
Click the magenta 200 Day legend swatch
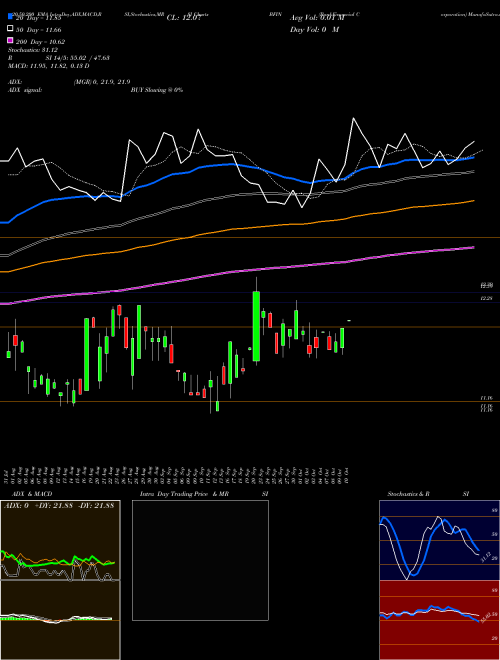pos(10,40)
